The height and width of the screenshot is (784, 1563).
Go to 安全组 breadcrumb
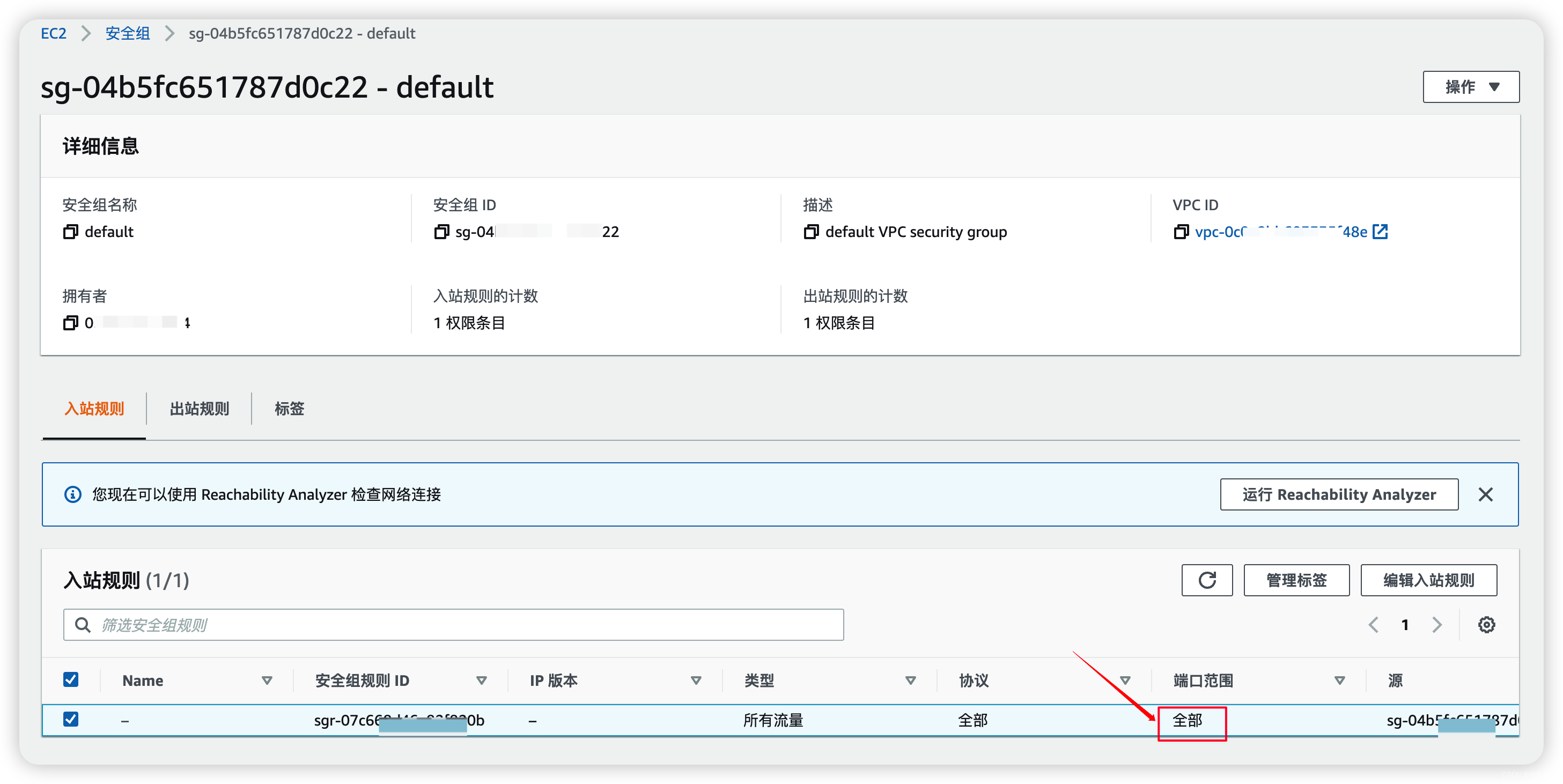click(128, 33)
